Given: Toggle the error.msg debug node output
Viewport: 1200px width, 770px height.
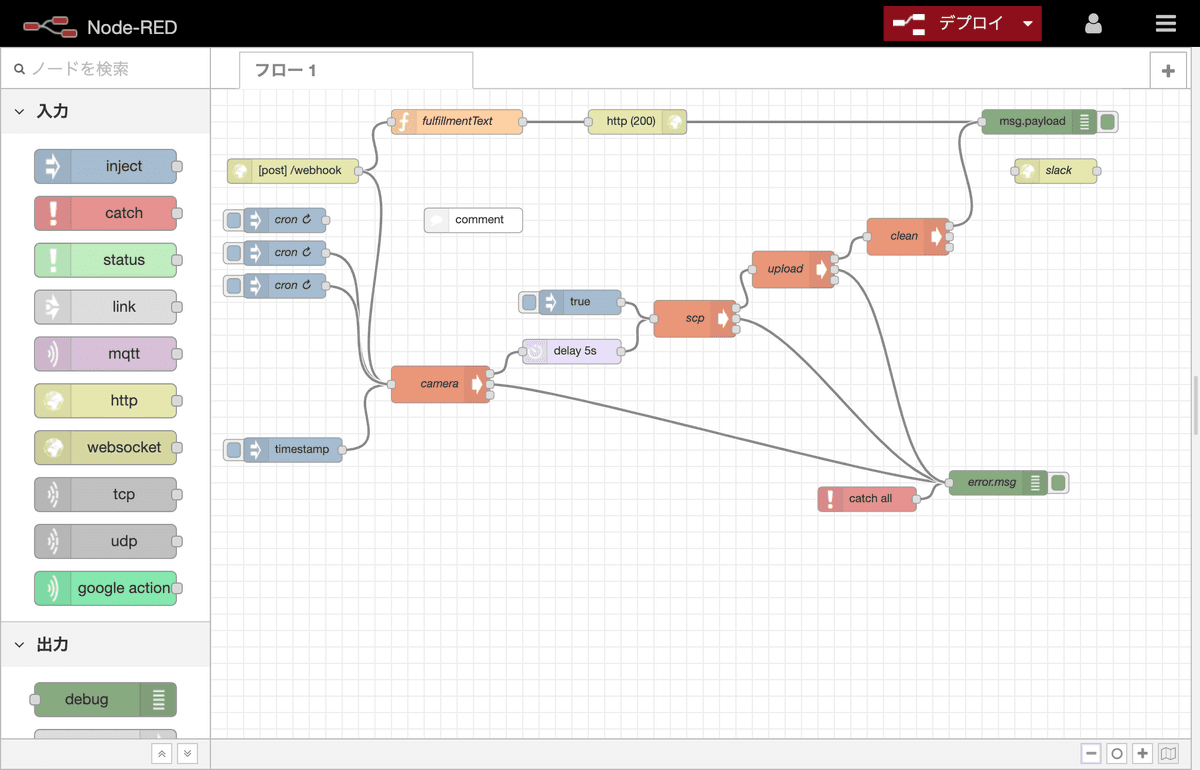Looking at the screenshot, I should (x=1059, y=483).
